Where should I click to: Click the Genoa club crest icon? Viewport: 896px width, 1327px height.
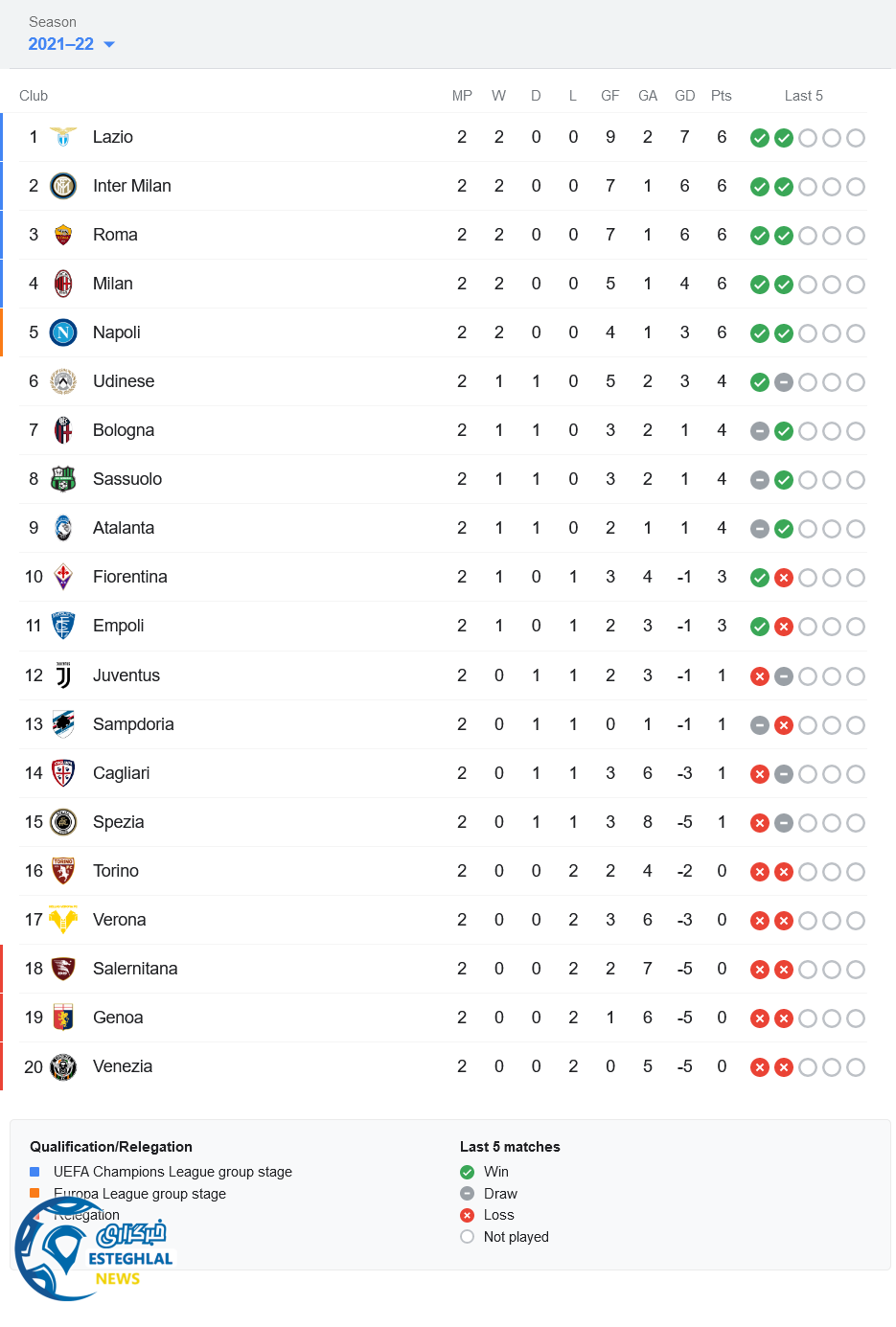point(63,1018)
